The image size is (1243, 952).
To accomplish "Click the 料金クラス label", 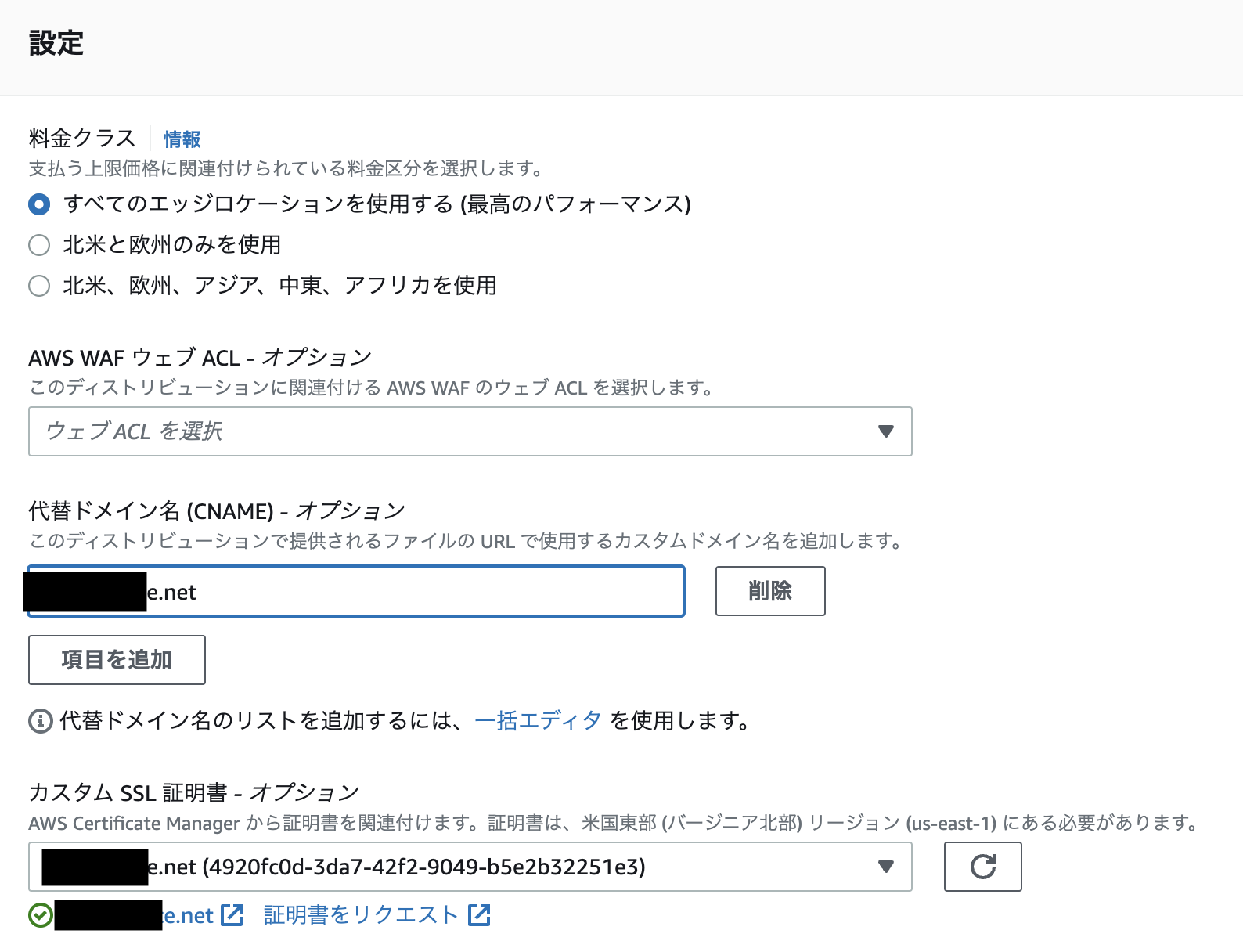I will coord(82,139).
